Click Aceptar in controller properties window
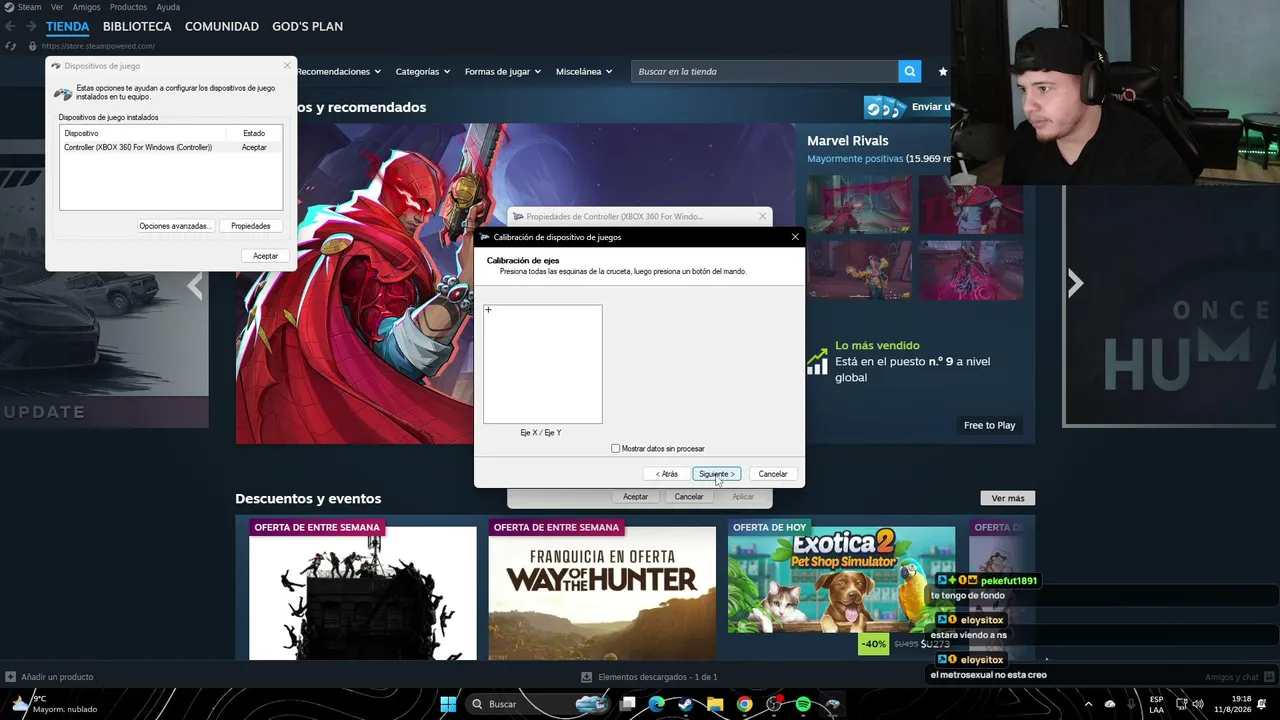 coord(636,497)
